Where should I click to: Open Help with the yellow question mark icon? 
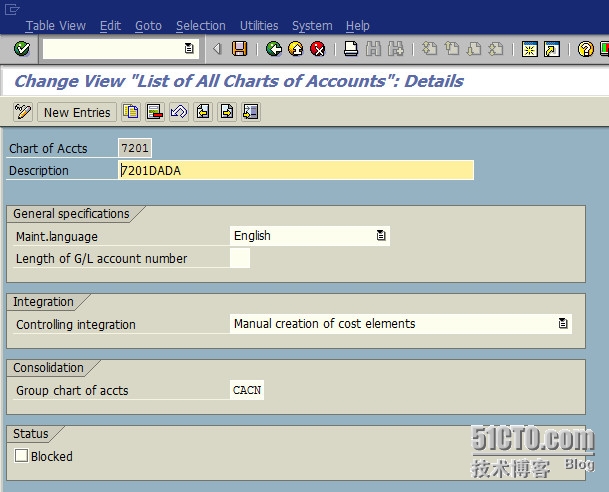click(x=585, y=49)
